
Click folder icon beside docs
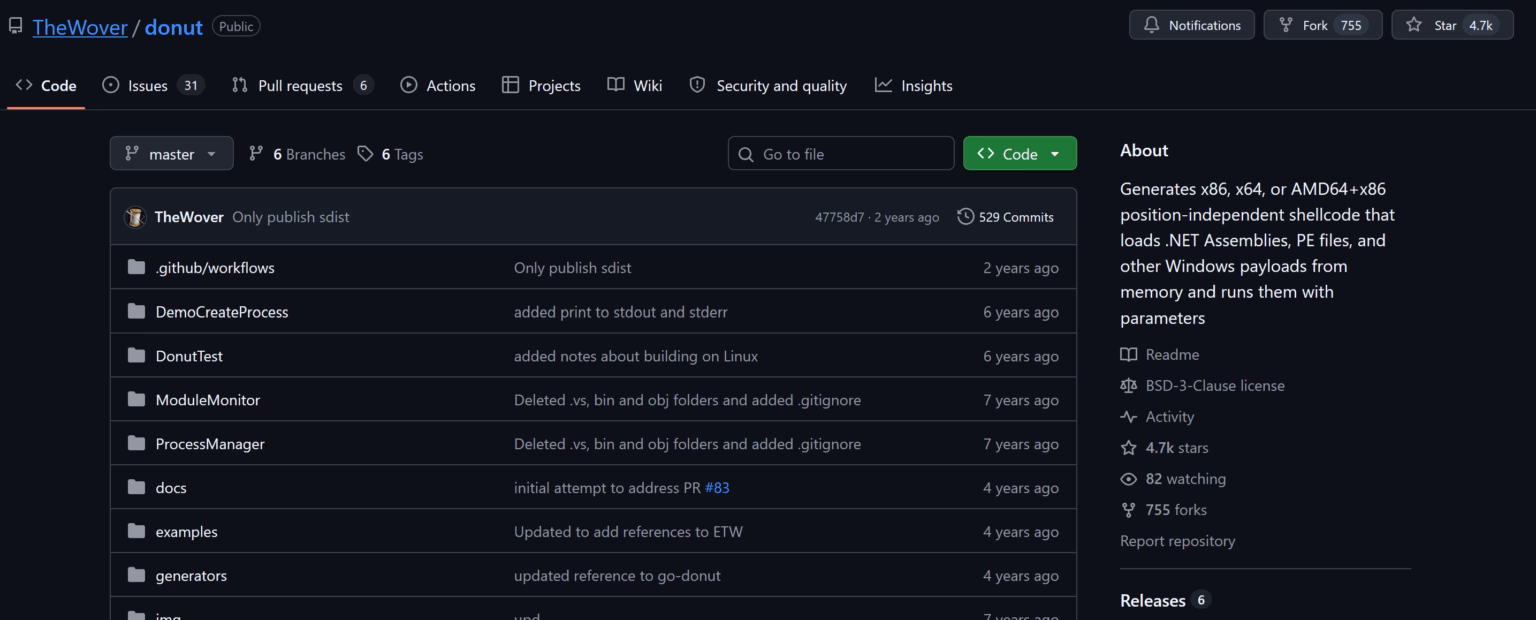pyautogui.click(x=136, y=488)
